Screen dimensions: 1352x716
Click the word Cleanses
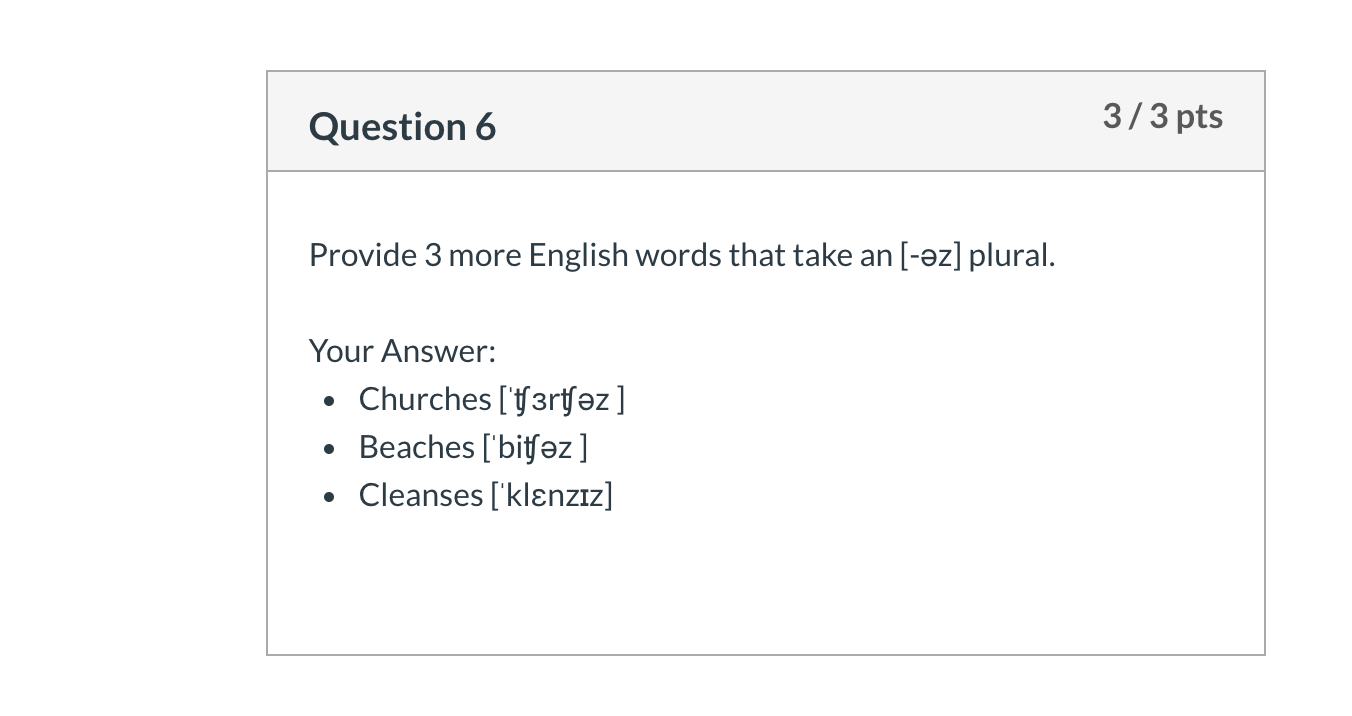pos(421,495)
